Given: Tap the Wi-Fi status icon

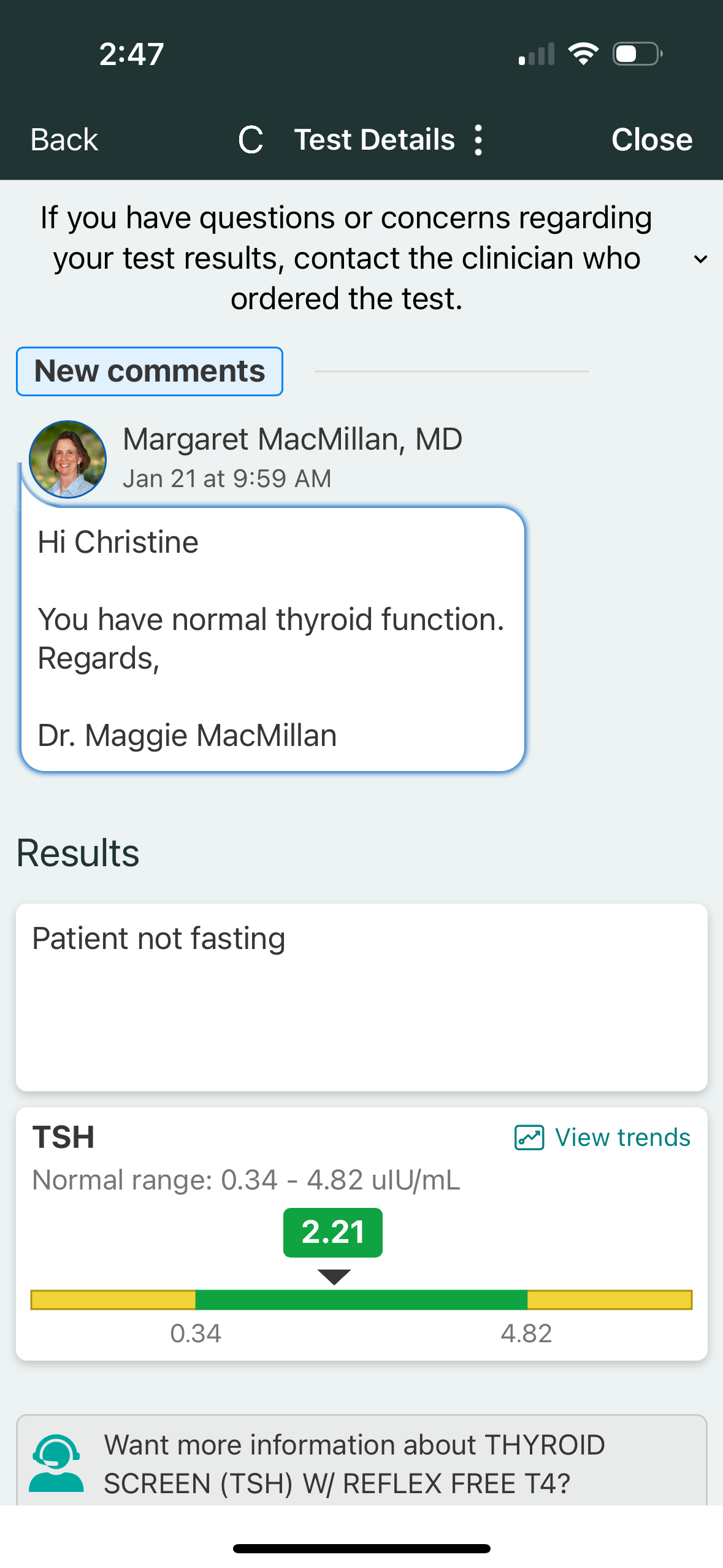Looking at the screenshot, I should 583,54.
